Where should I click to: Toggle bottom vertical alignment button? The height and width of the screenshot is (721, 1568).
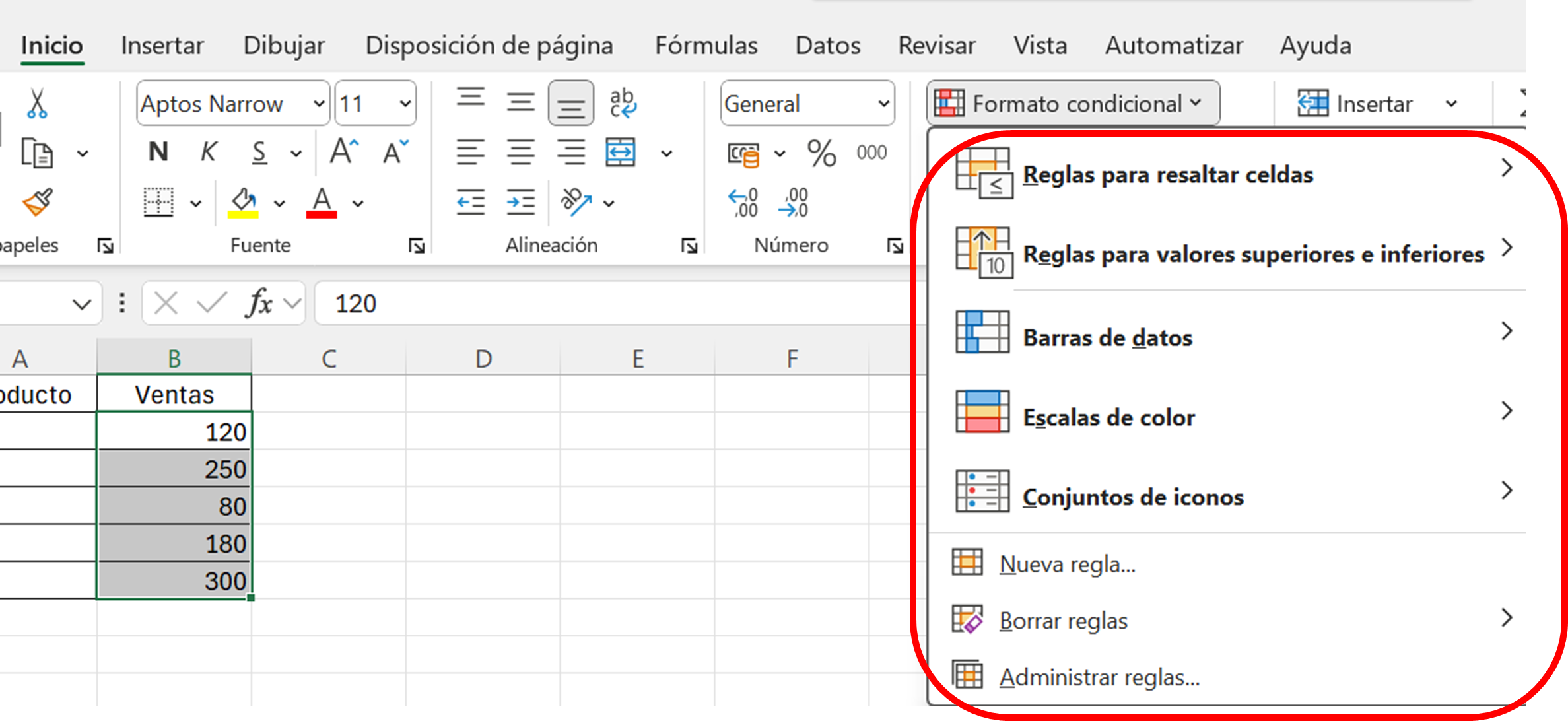tap(570, 104)
